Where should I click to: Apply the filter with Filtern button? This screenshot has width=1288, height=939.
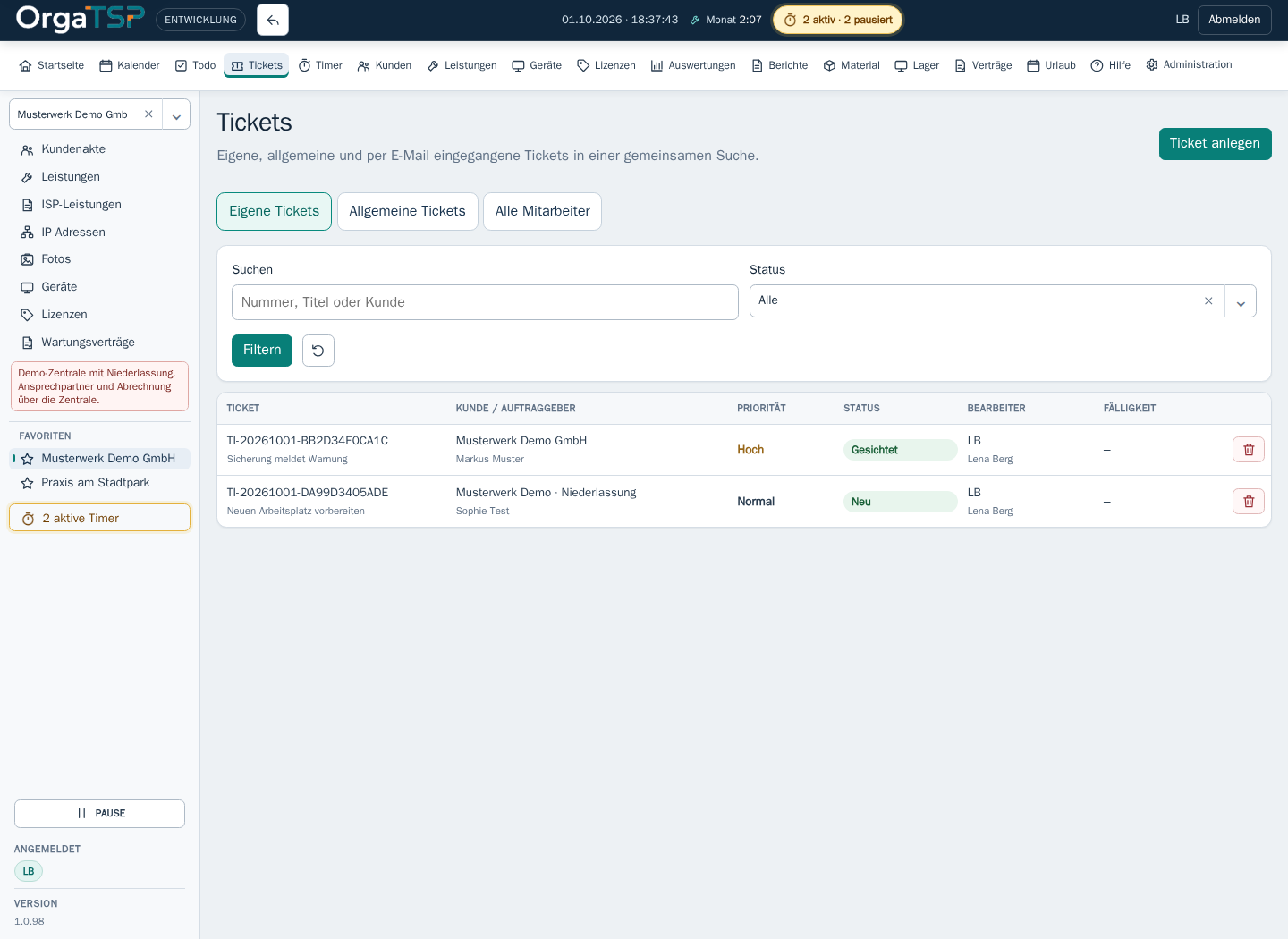coord(262,351)
